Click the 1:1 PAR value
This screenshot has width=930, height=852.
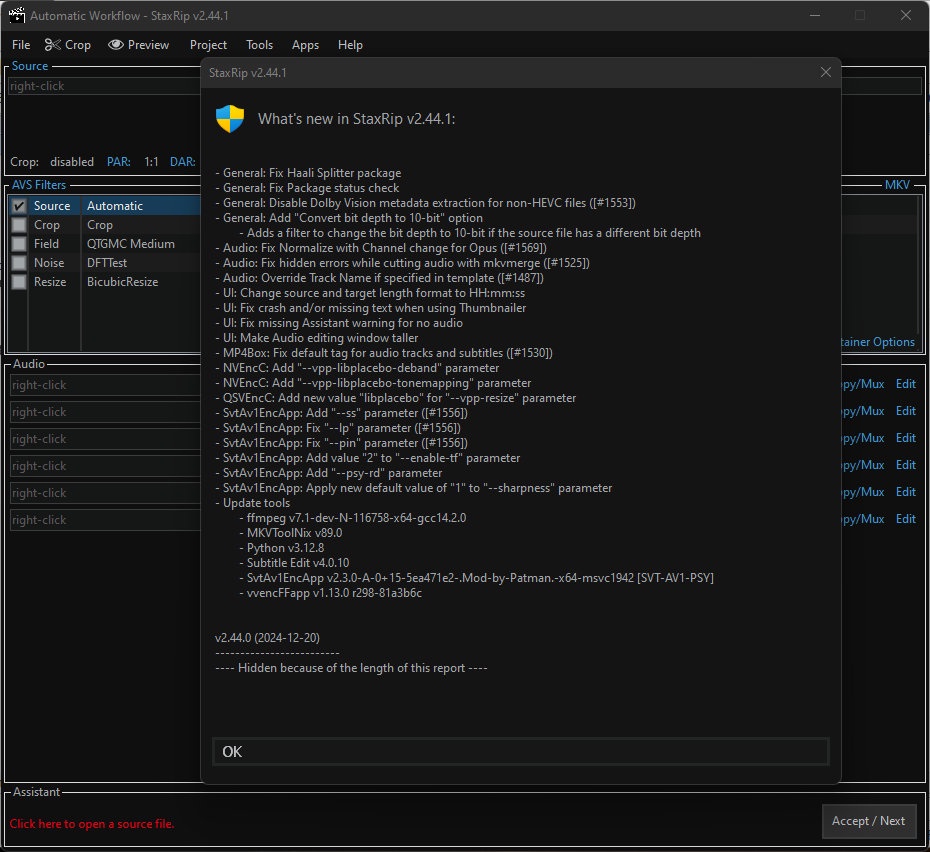[151, 162]
